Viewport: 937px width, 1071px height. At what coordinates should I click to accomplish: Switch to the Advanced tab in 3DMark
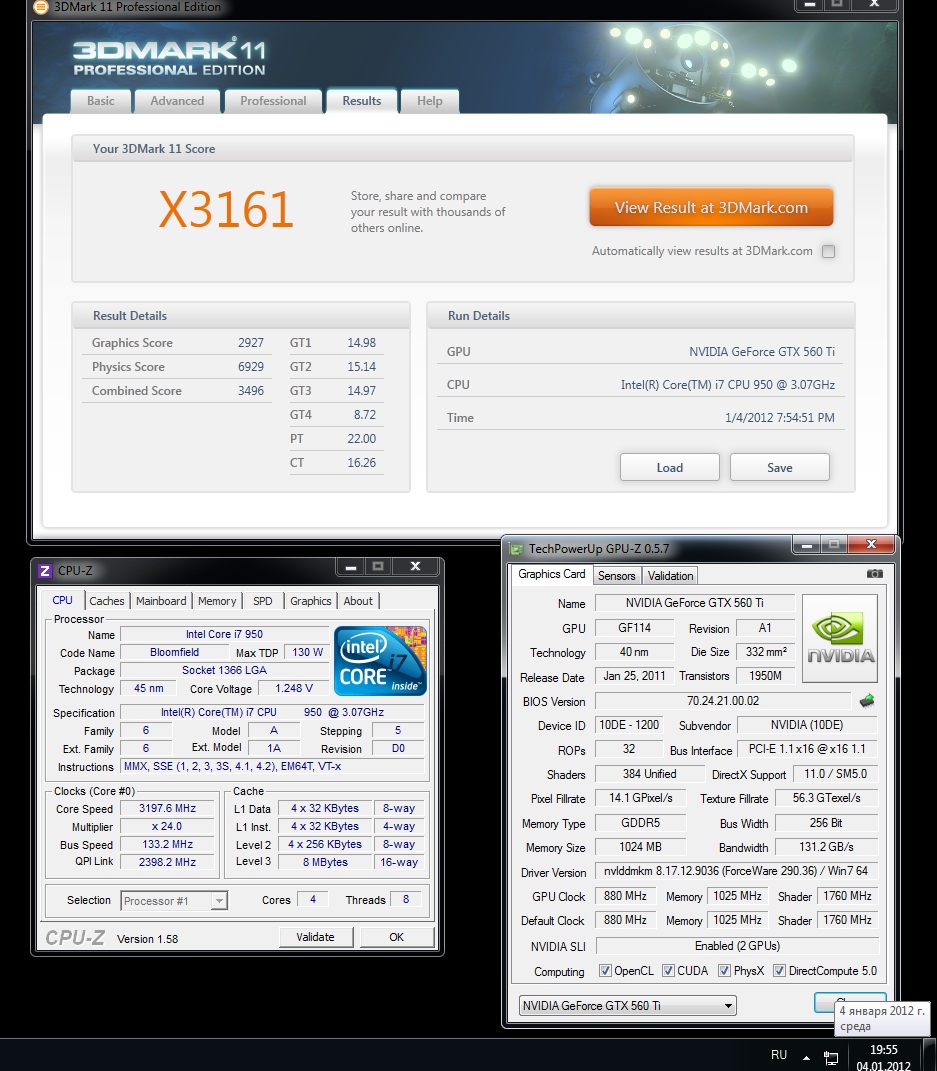[x=177, y=101]
